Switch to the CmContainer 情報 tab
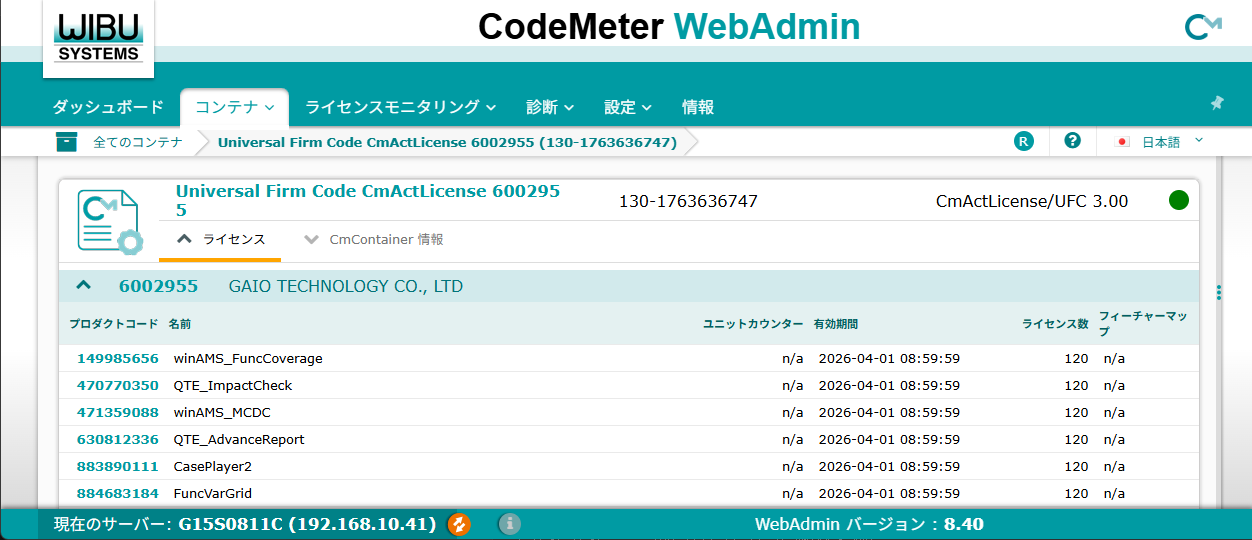The width and height of the screenshot is (1252, 540). coord(374,240)
